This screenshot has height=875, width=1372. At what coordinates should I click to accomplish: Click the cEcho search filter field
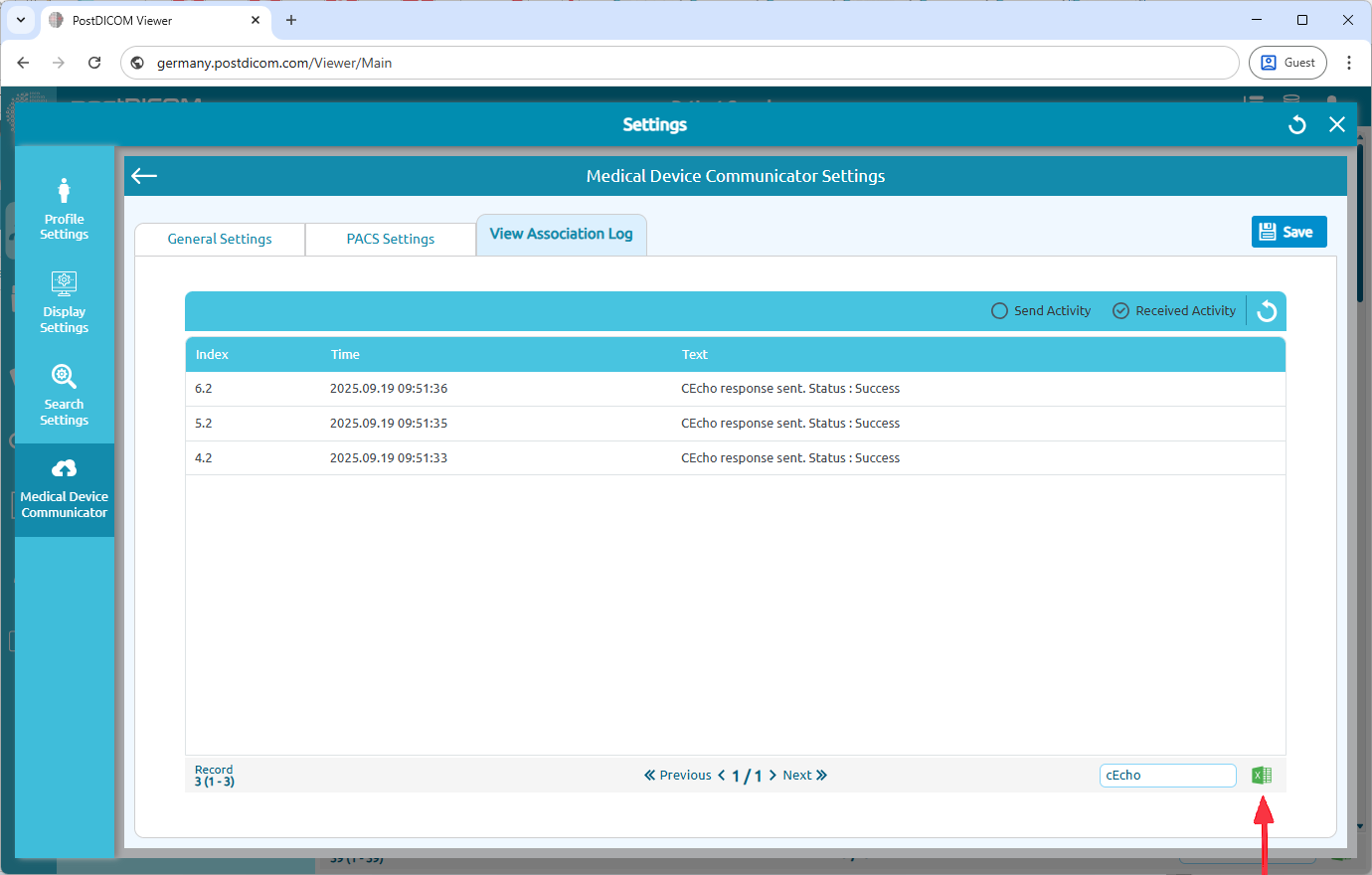coord(1167,775)
